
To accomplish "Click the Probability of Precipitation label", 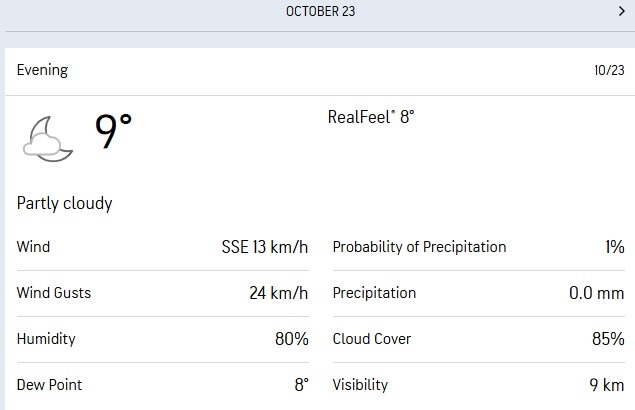I will [x=419, y=247].
